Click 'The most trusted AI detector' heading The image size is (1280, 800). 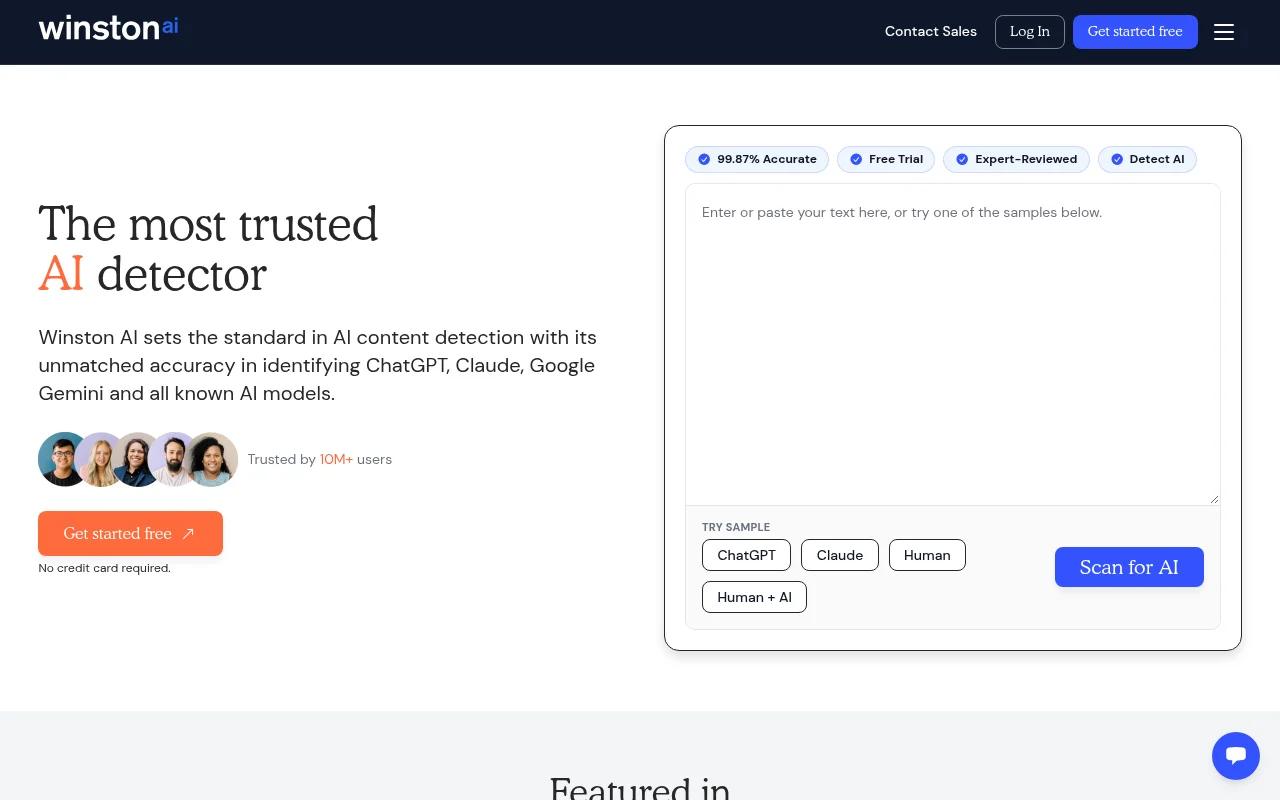tap(209, 249)
